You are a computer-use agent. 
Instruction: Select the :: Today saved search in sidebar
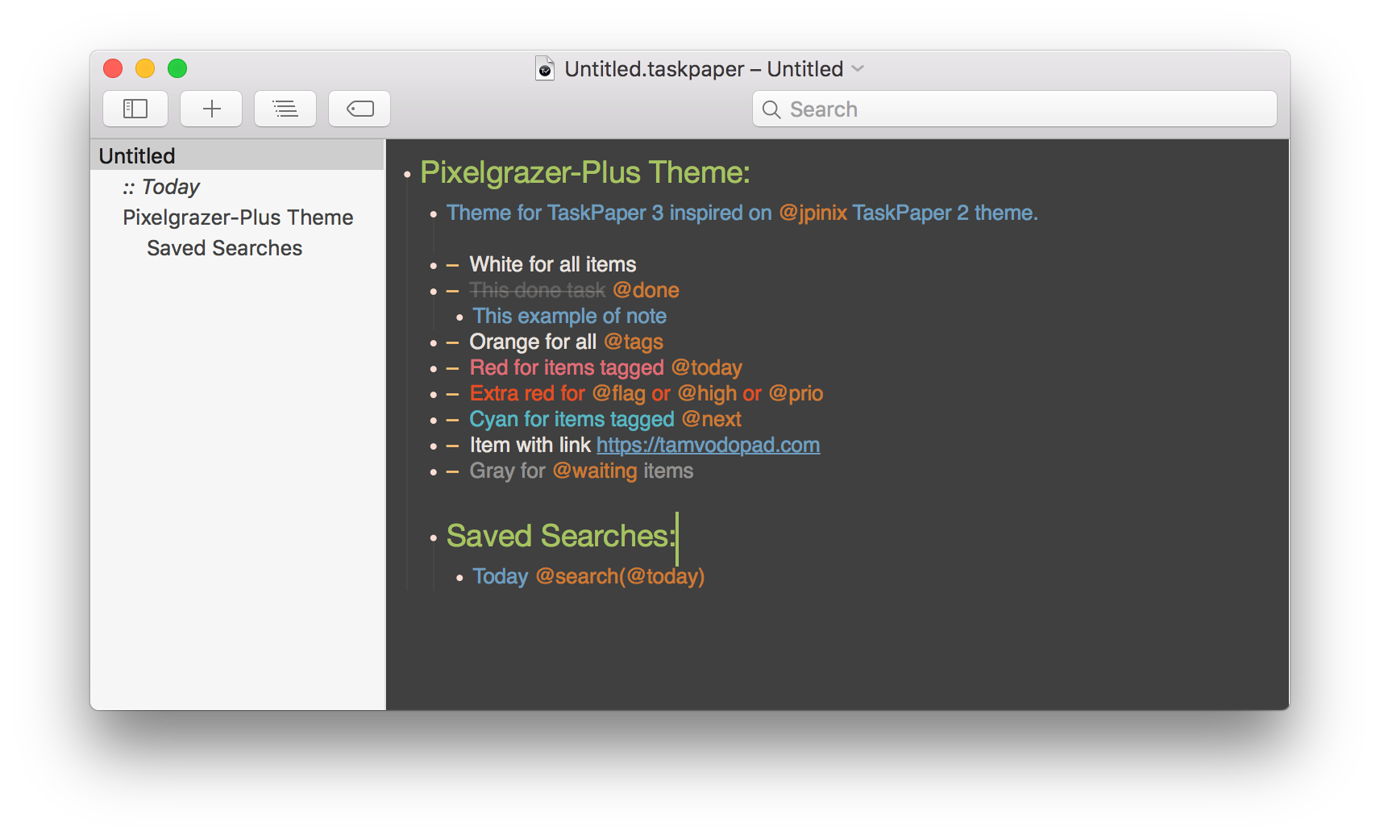click(161, 187)
